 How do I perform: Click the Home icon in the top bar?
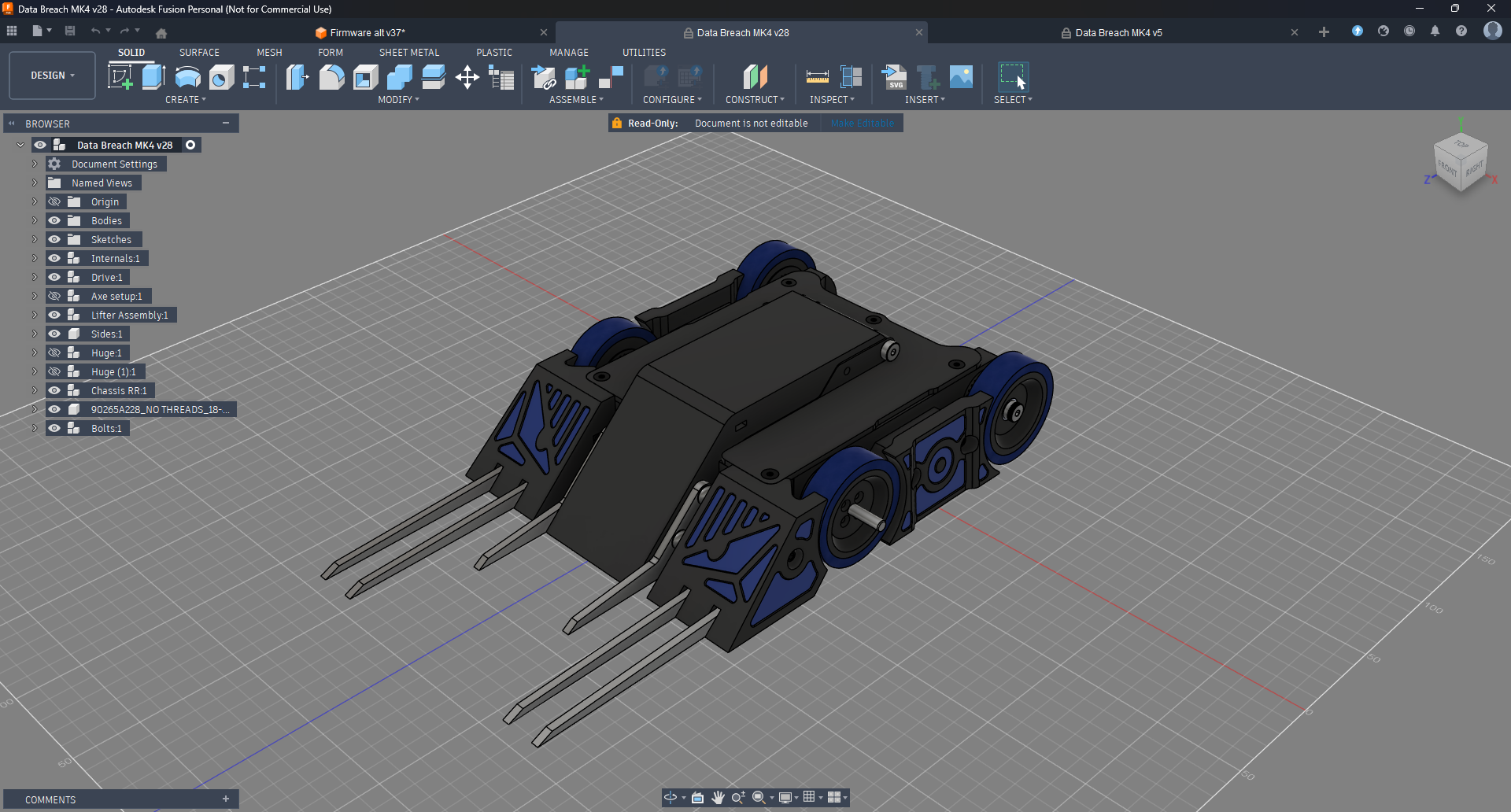(161, 33)
